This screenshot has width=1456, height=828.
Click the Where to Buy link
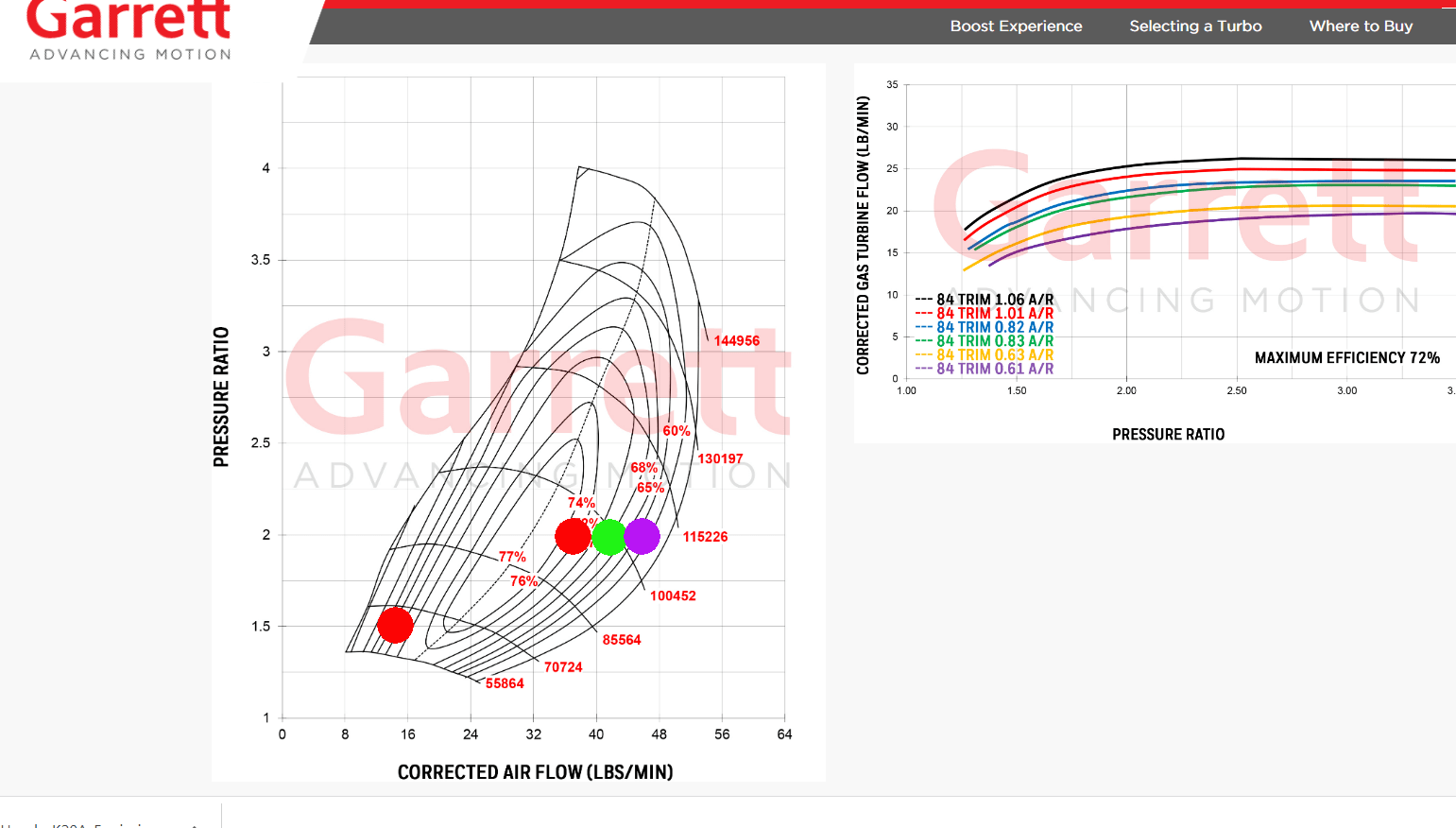coord(1361,26)
